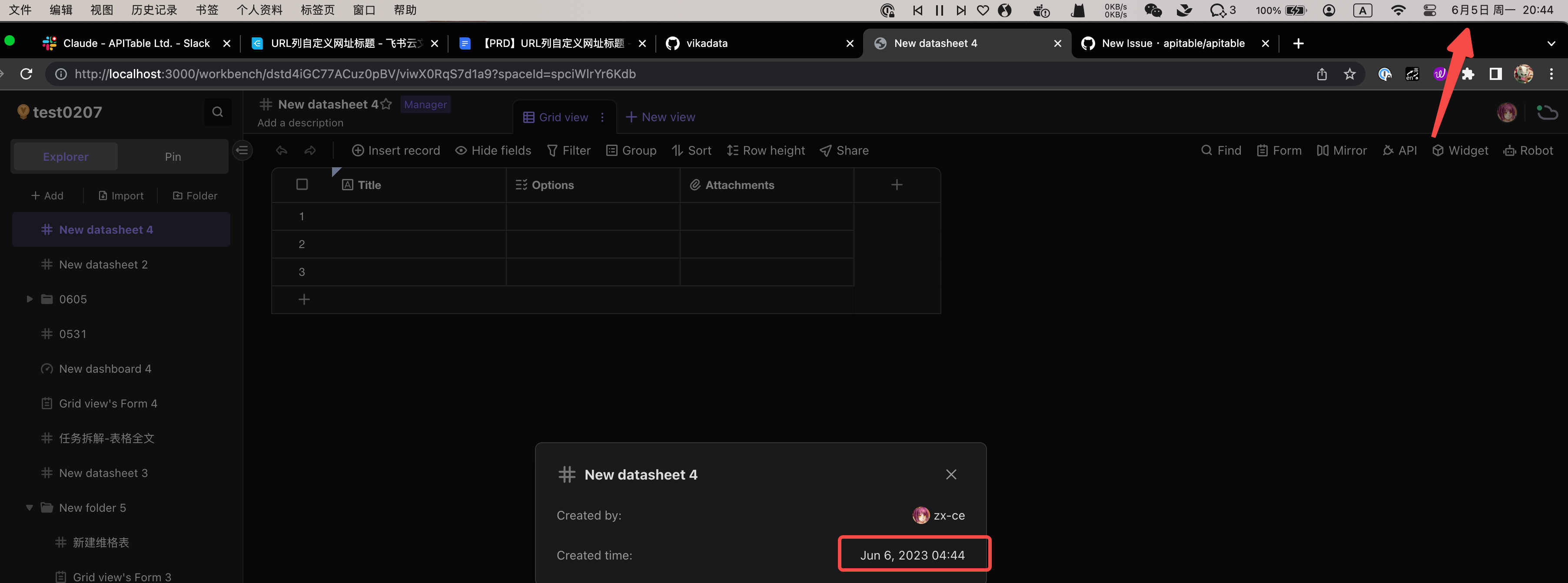This screenshot has width=1568, height=583.
Task: Toggle Hide fields visibility
Action: pos(493,150)
